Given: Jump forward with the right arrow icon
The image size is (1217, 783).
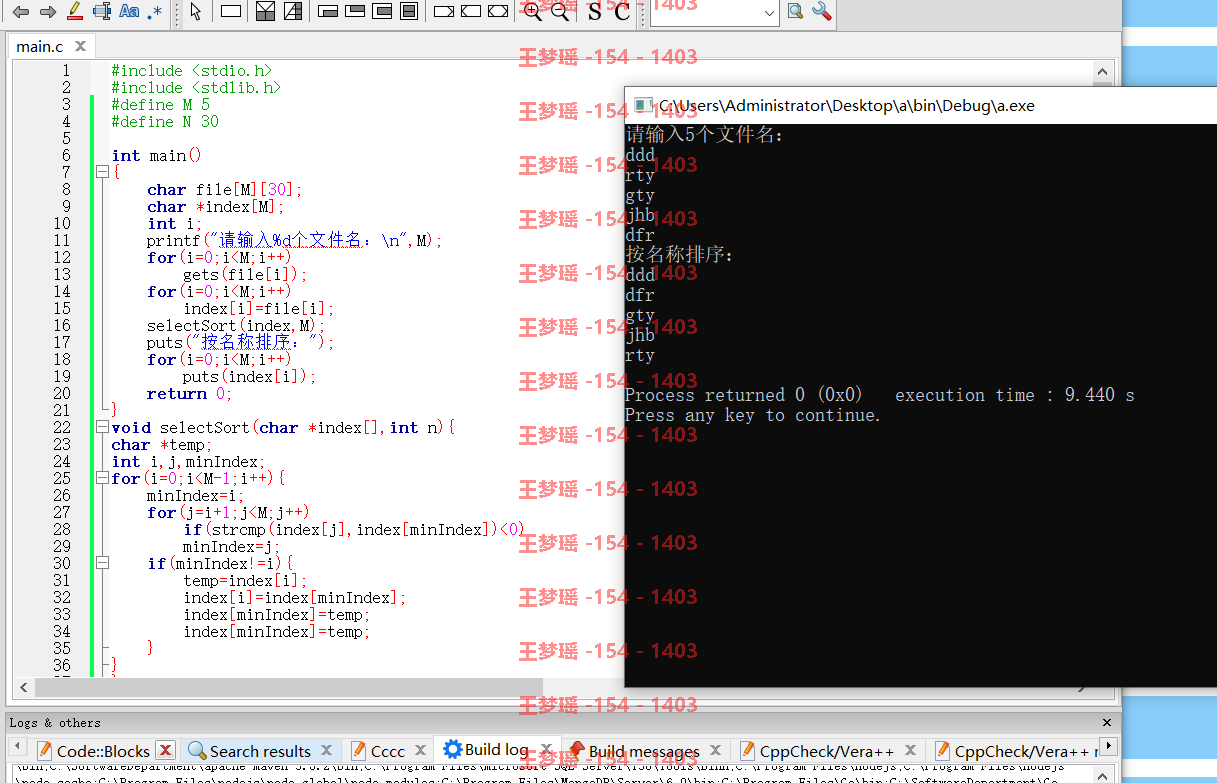Looking at the screenshot, I should (47, 12).
